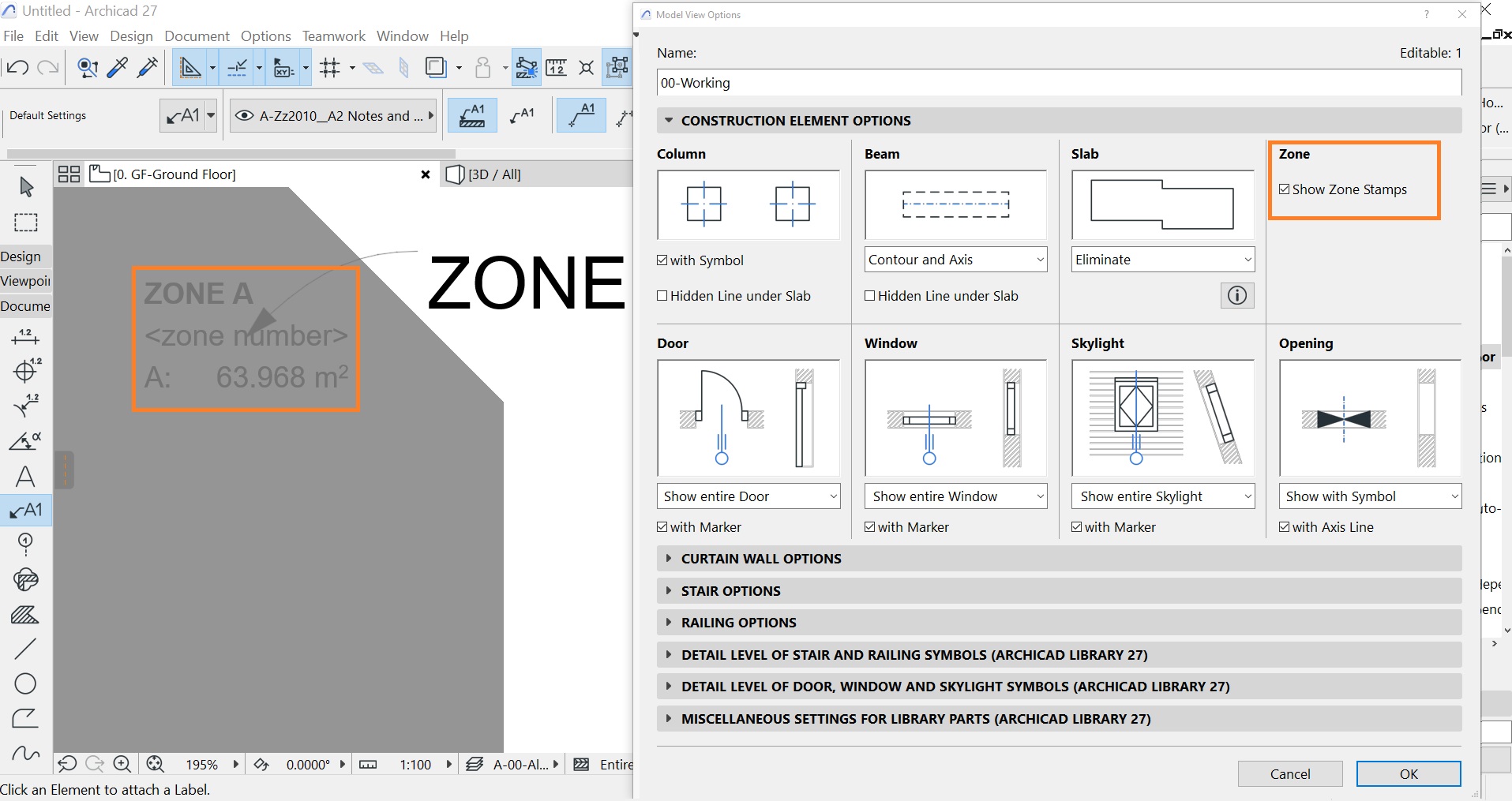Expand STAIR OPTIONS section
The image size is (1512, 801).
tap(1059, 591)
